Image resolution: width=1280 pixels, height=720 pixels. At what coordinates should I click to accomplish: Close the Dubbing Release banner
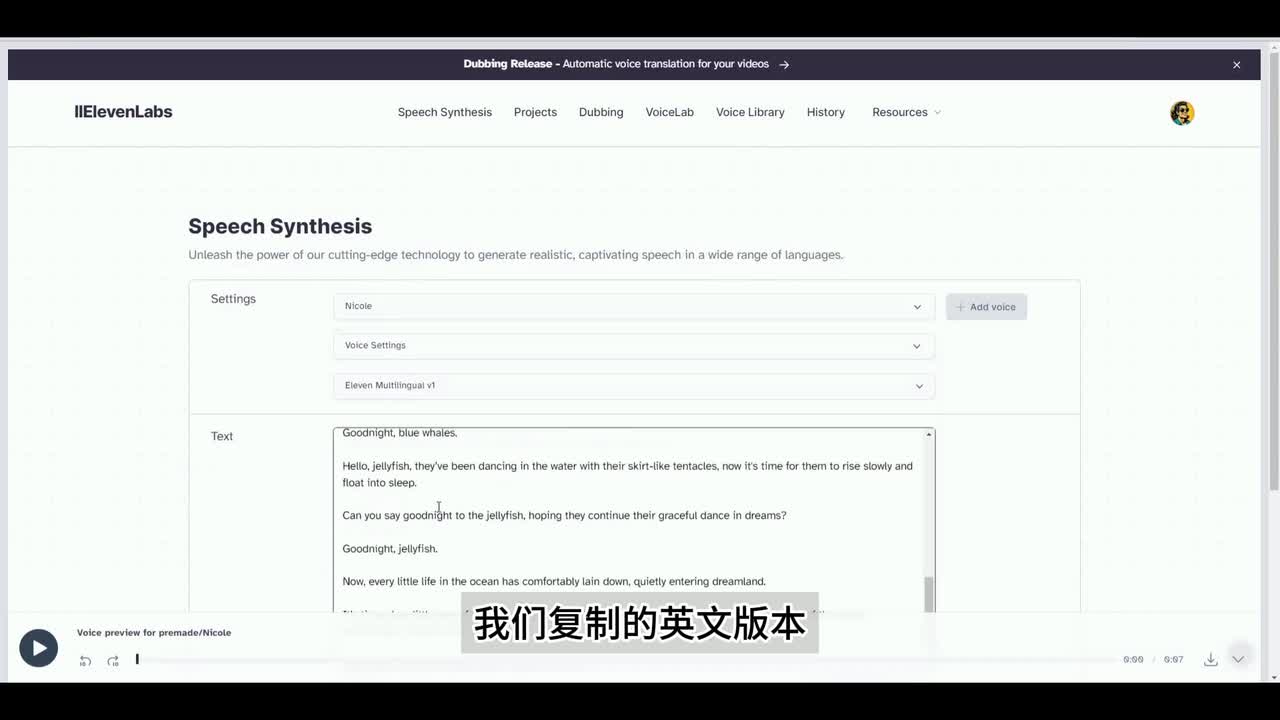point(1236,65)
